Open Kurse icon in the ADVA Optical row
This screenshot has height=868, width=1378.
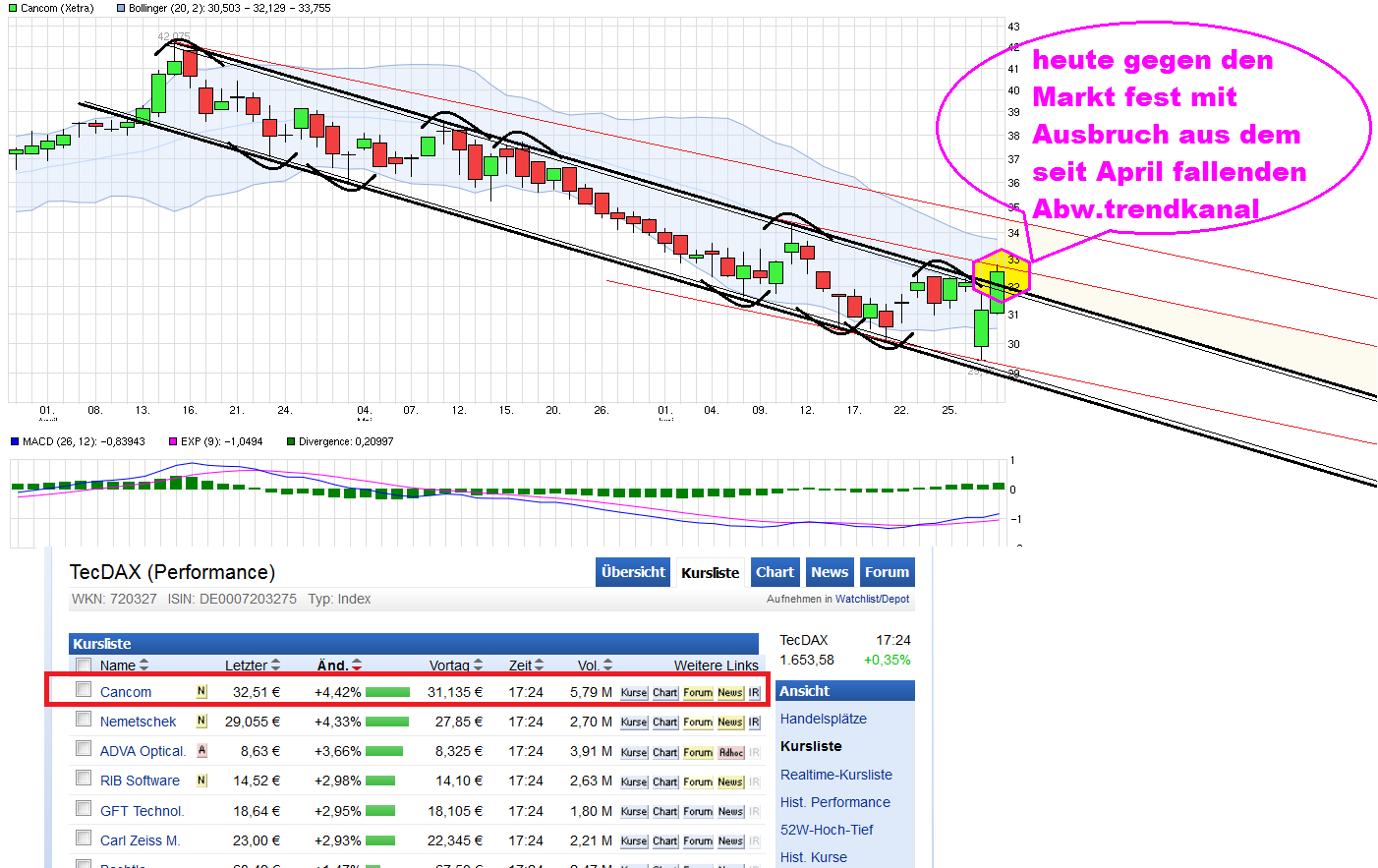point(634,753)
